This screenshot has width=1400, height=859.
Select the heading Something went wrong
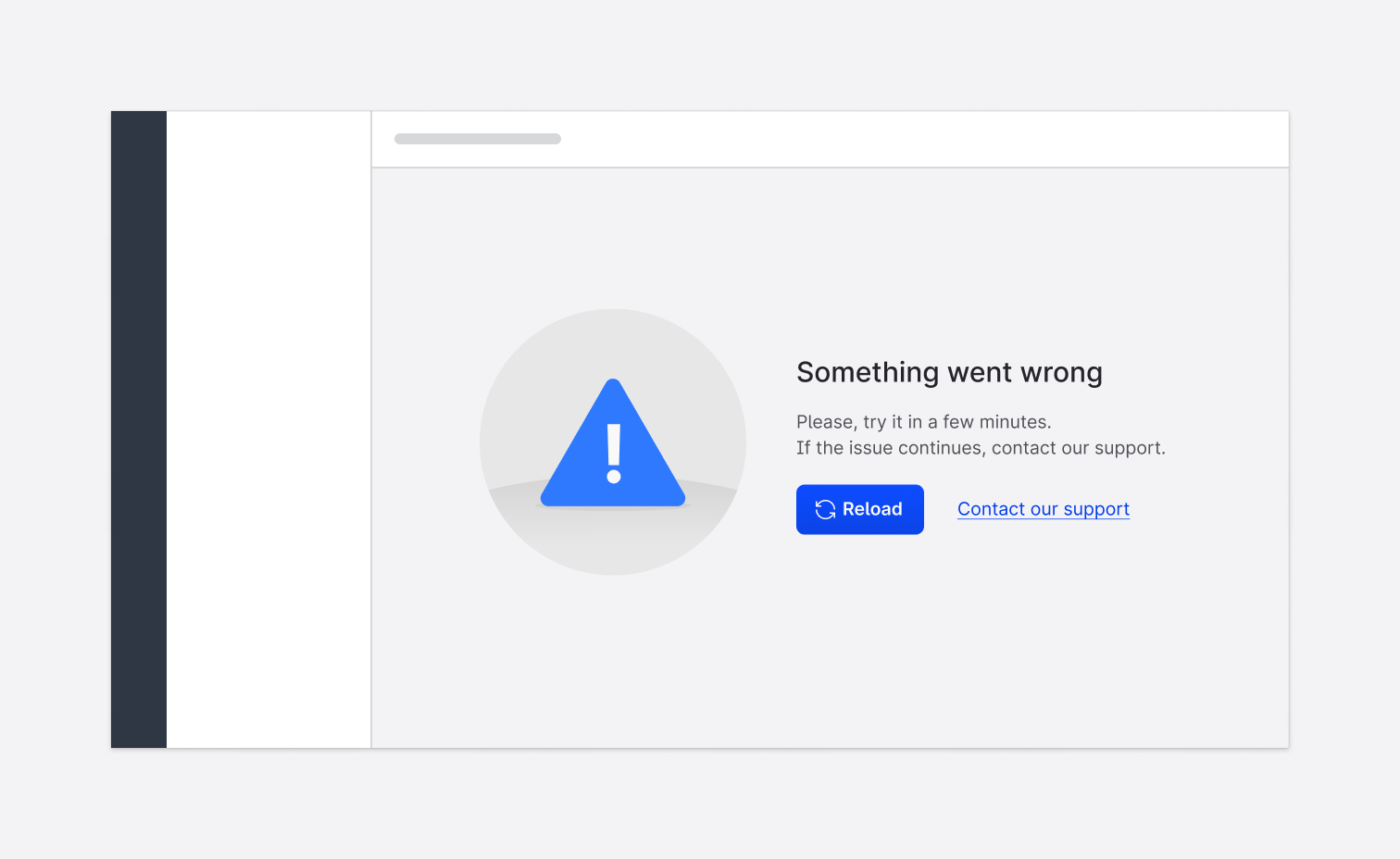point(949,372)
